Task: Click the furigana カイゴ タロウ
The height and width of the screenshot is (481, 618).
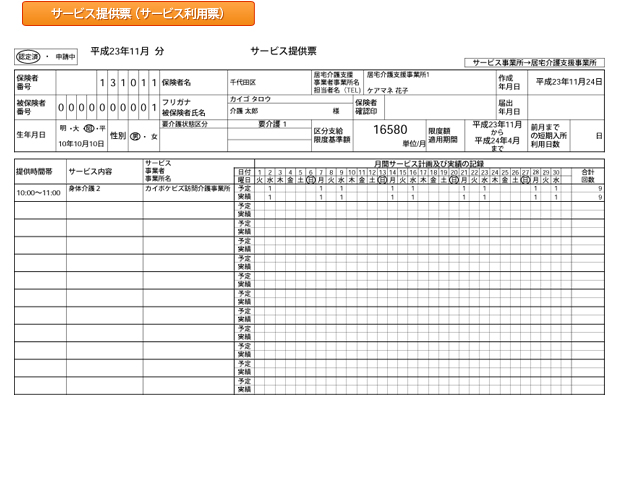Action: 250,99
